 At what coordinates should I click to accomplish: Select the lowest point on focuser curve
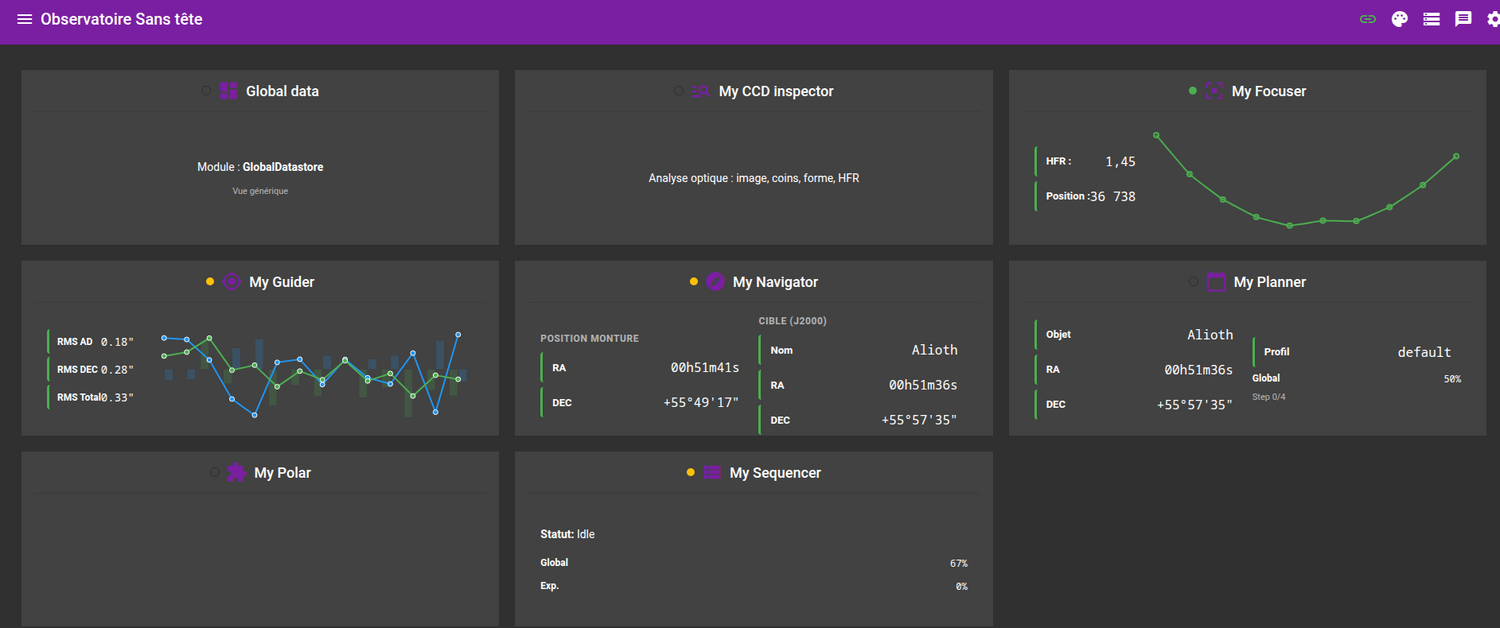(x=1289, y=226)
